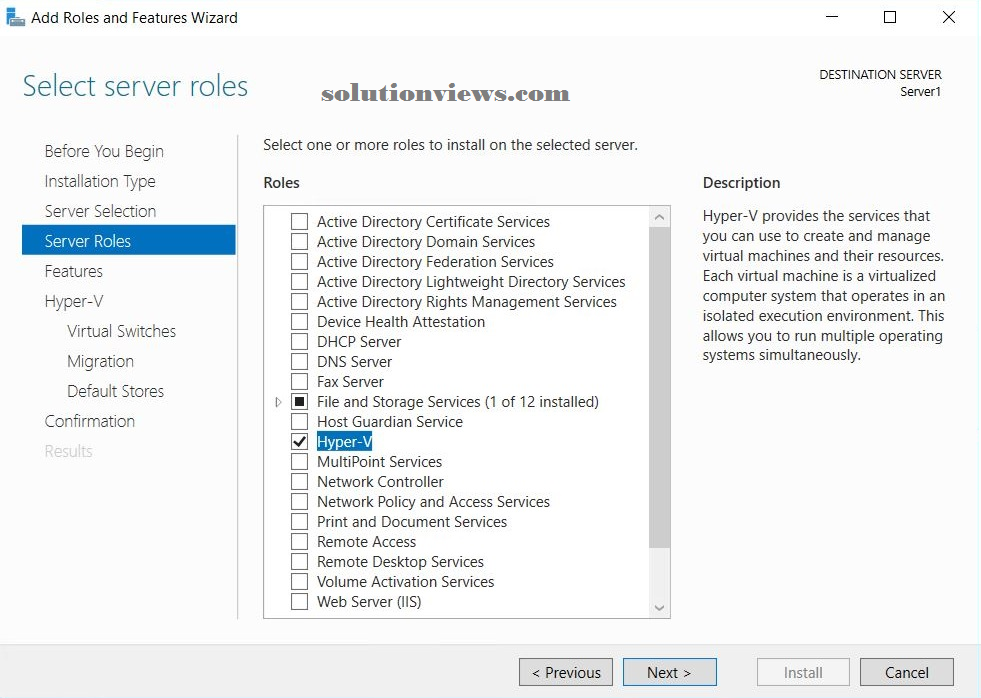This screenshot has height=698, width=981.
Task: Open Server Selection page
Action: 100,211
